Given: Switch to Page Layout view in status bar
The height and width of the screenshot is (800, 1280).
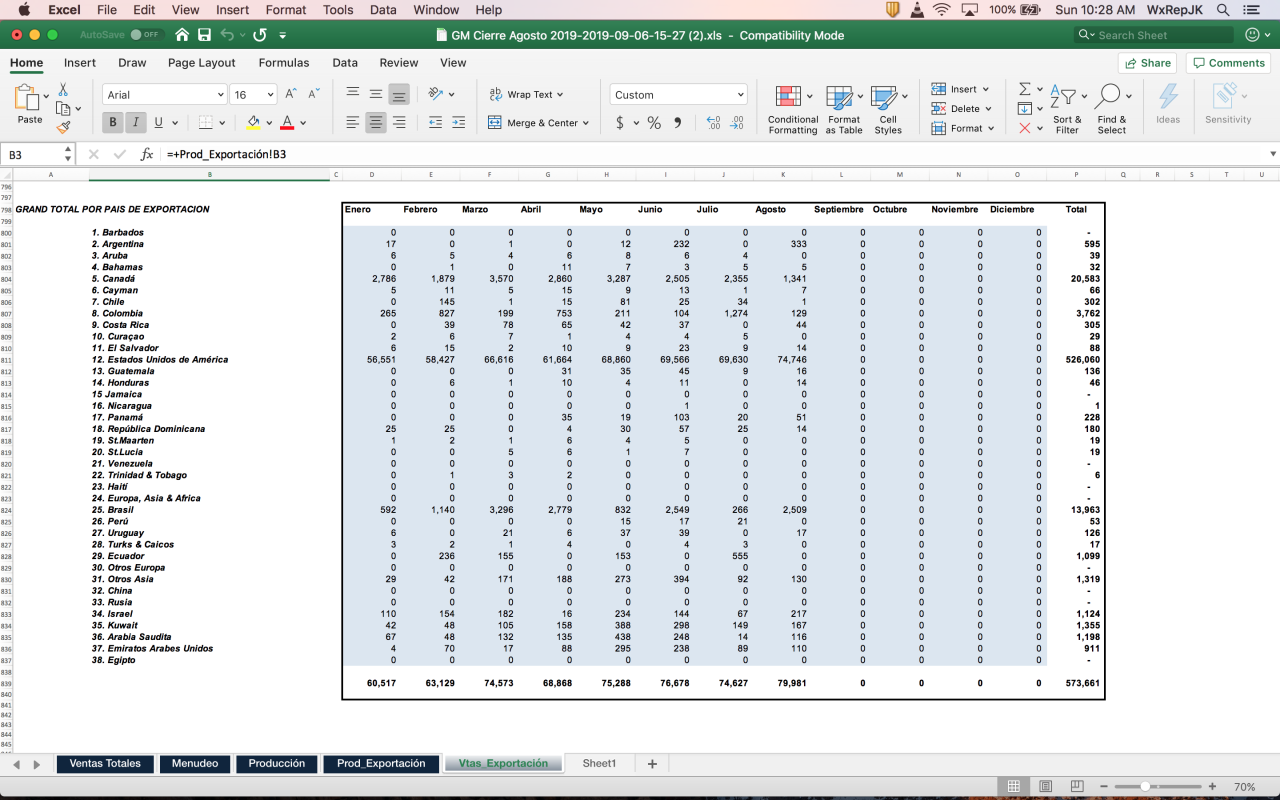Looking at the screenshot, I should [x=1045, y=787].
